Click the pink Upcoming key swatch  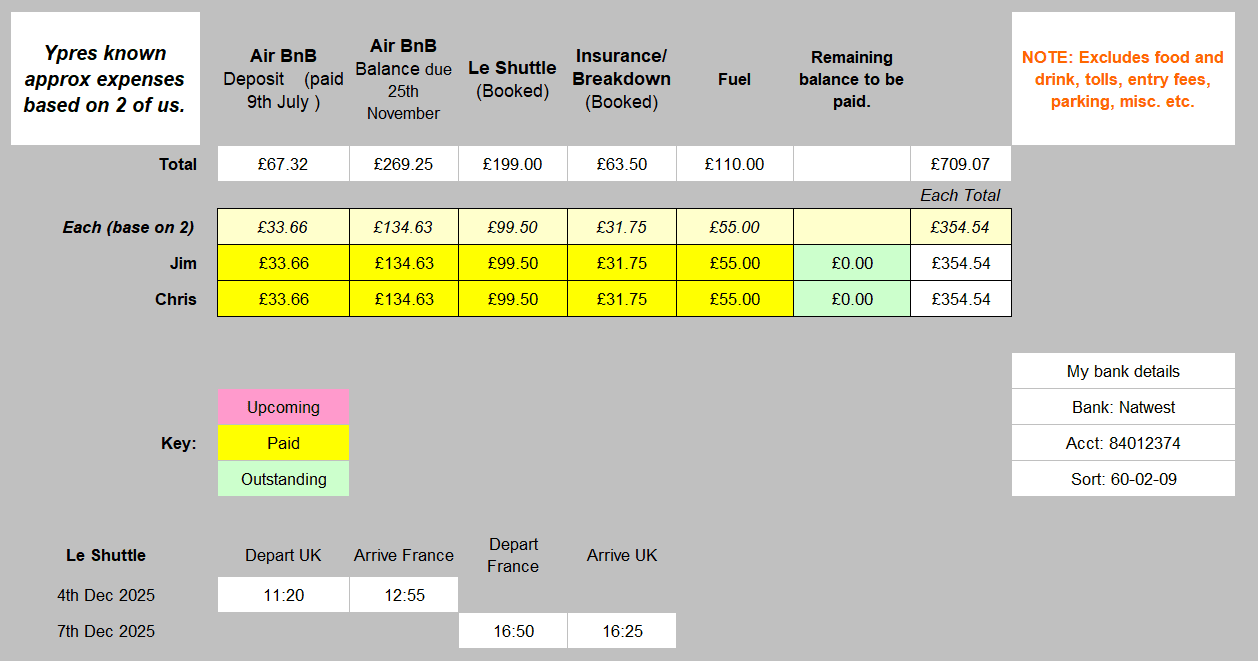point(283,408)
